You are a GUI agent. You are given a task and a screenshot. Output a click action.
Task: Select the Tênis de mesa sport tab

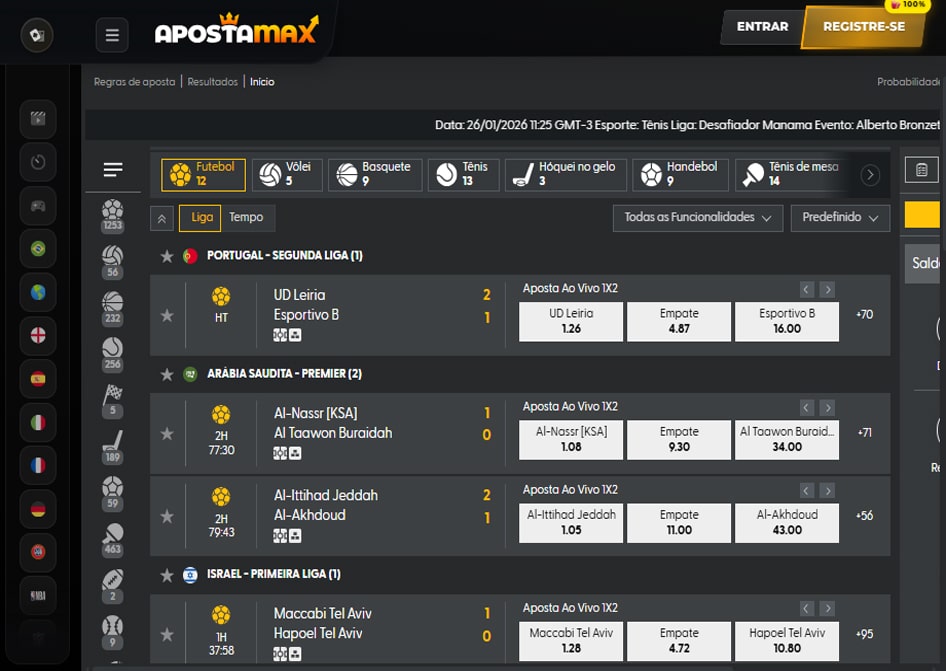point(790,174)
